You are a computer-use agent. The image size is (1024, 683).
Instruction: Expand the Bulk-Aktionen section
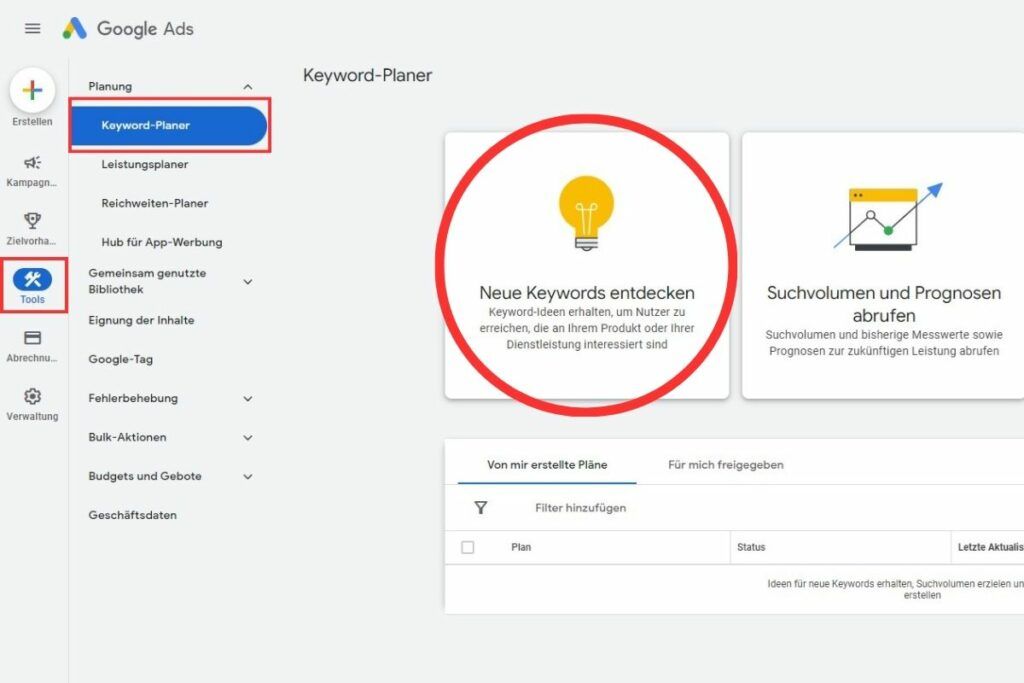pyautogui.click(x=248, y=437)
